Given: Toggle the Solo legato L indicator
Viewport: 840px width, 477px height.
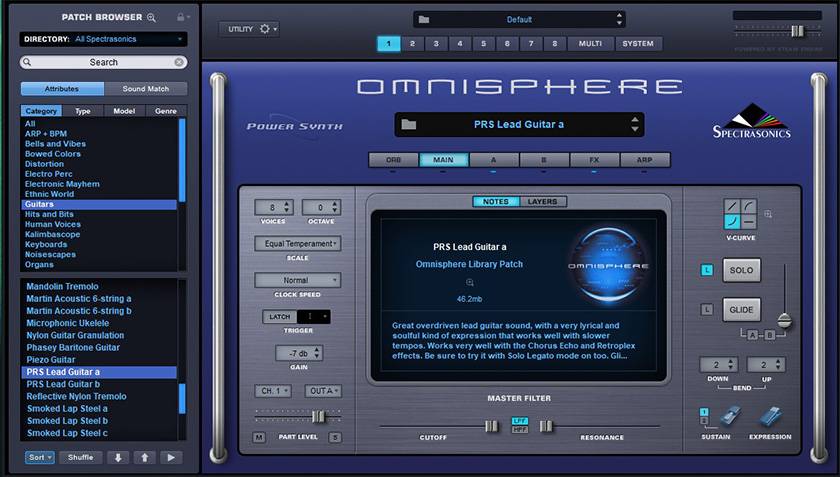Looking at the screenshot, I should point(707,271).
